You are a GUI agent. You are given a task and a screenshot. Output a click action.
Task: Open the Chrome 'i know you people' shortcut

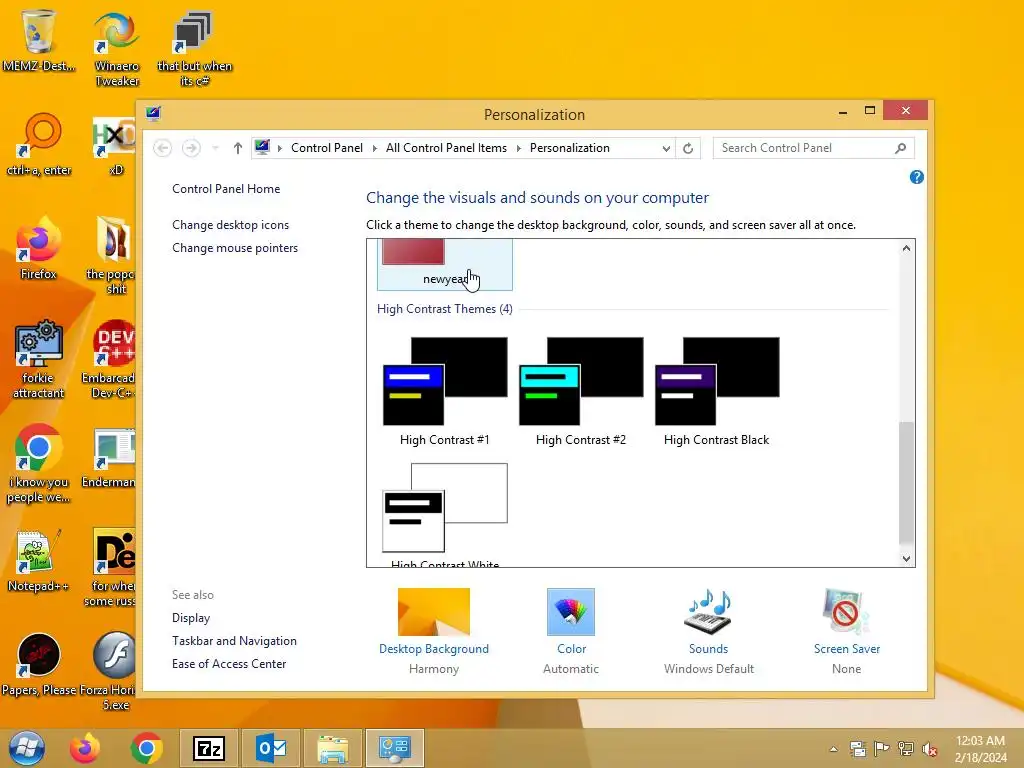point(39,464)
